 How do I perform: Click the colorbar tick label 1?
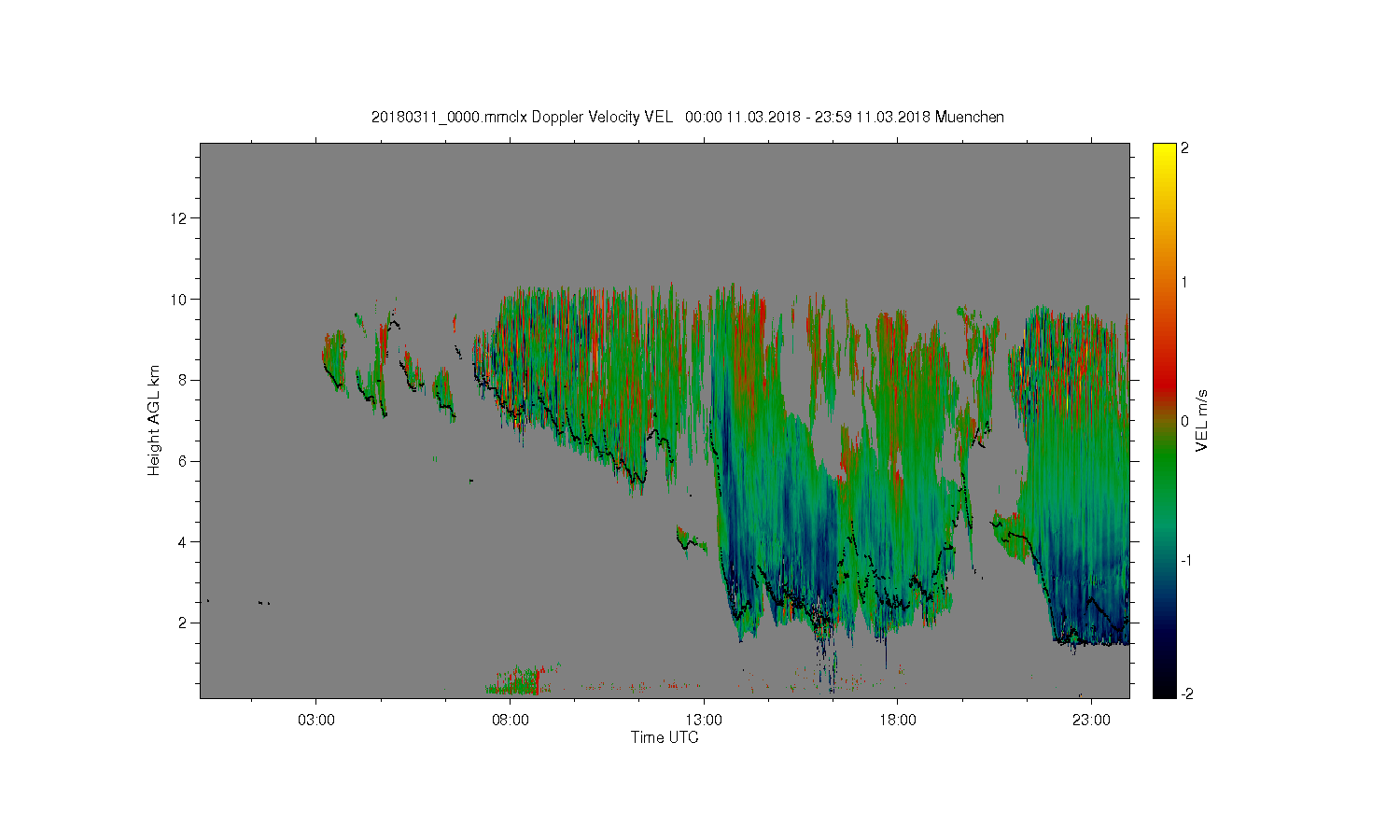1184,282
